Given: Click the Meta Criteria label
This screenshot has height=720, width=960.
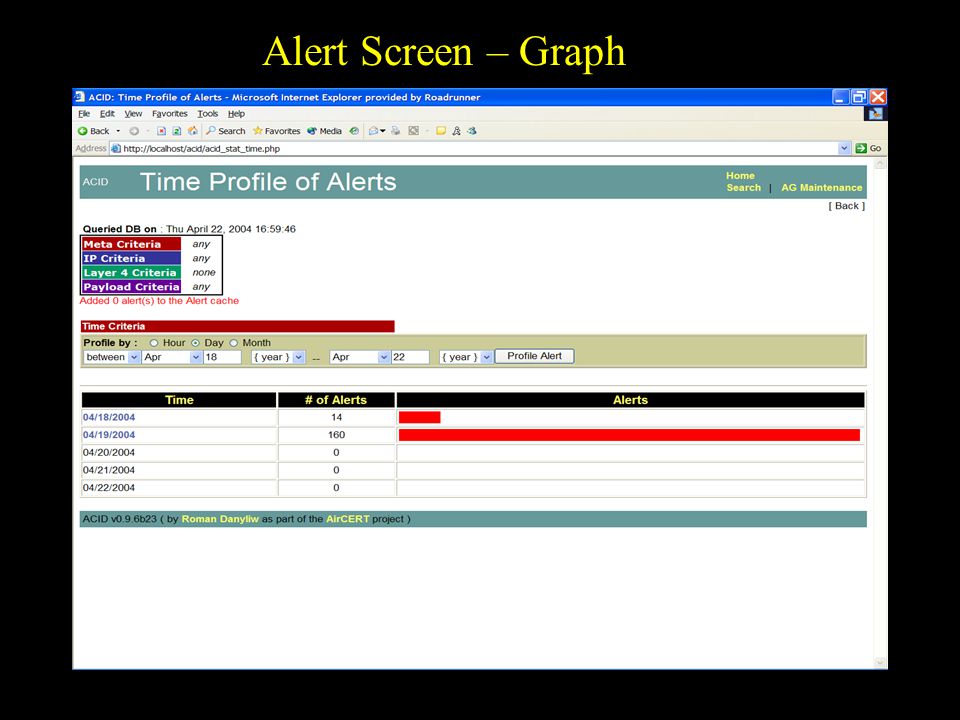Looking at the screenshot, I should [x=132, y=244].
